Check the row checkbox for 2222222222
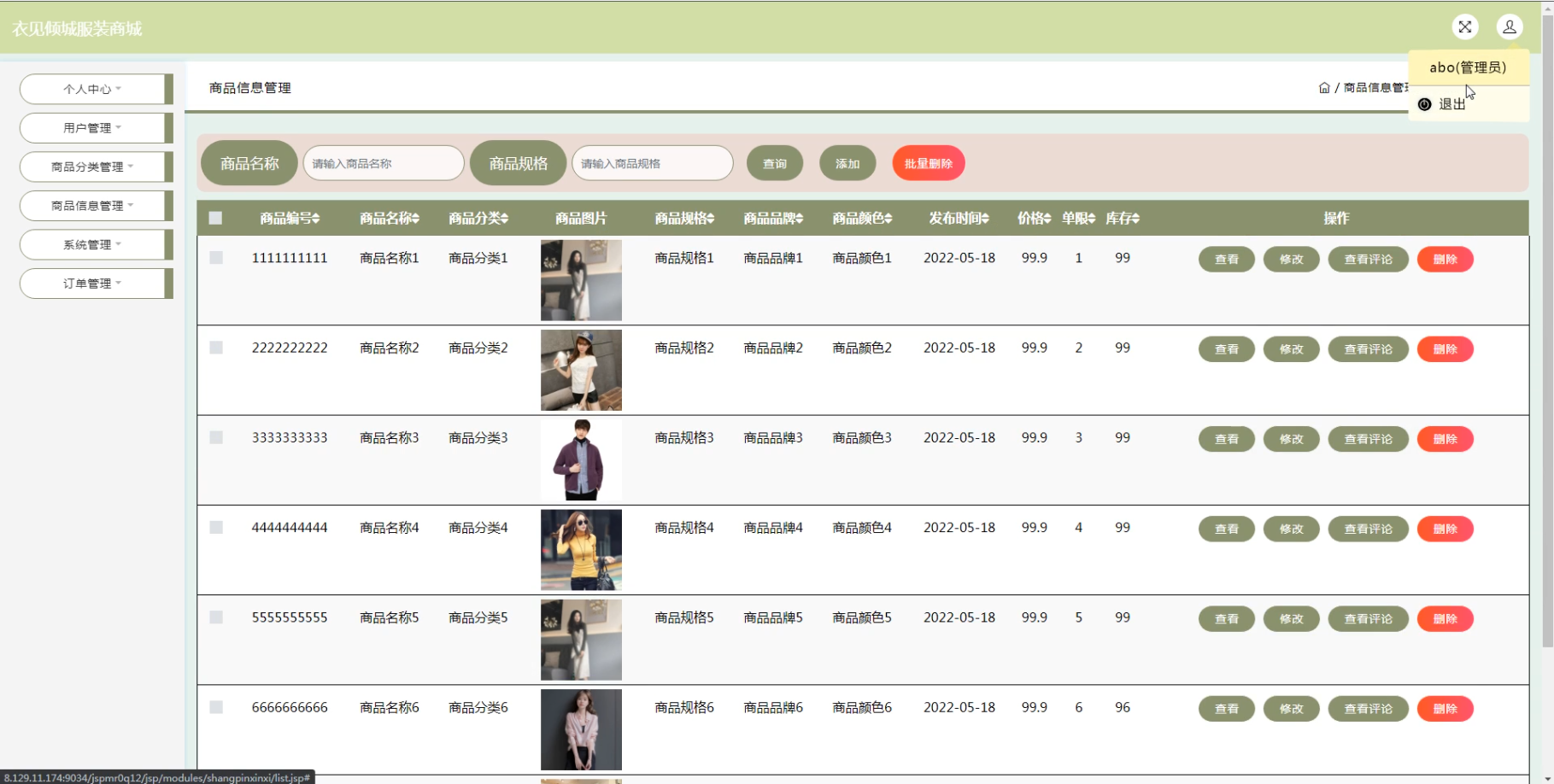 coord(216,348)
